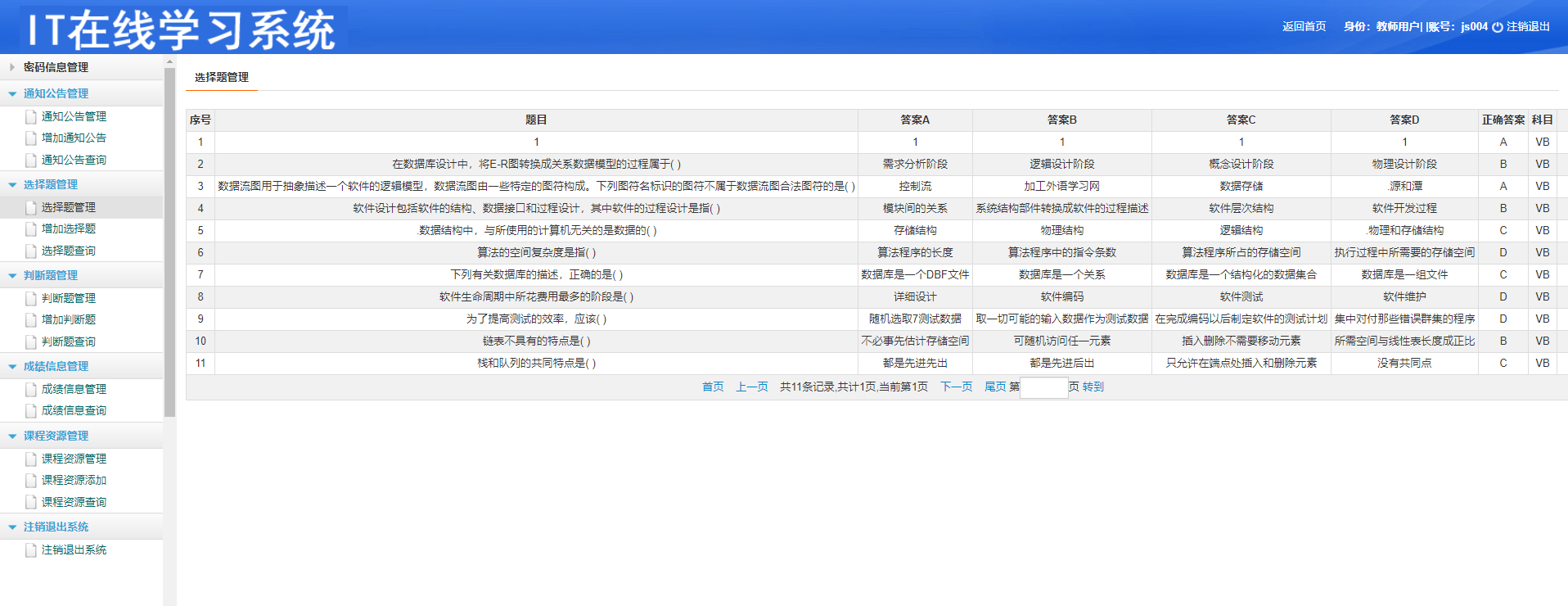Screen dimensions: 1568x606
Task: Click the page icon next to 增加判断题
Action: (x=31, y=320)
